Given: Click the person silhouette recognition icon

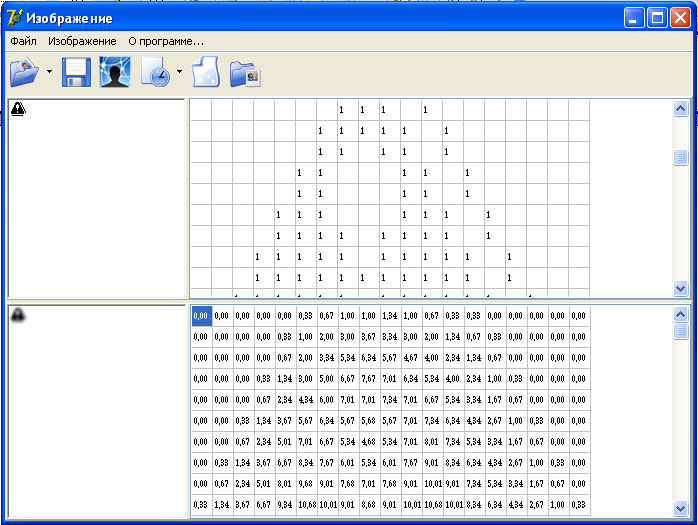Looking at the screenshot, I should pos(115,72).
